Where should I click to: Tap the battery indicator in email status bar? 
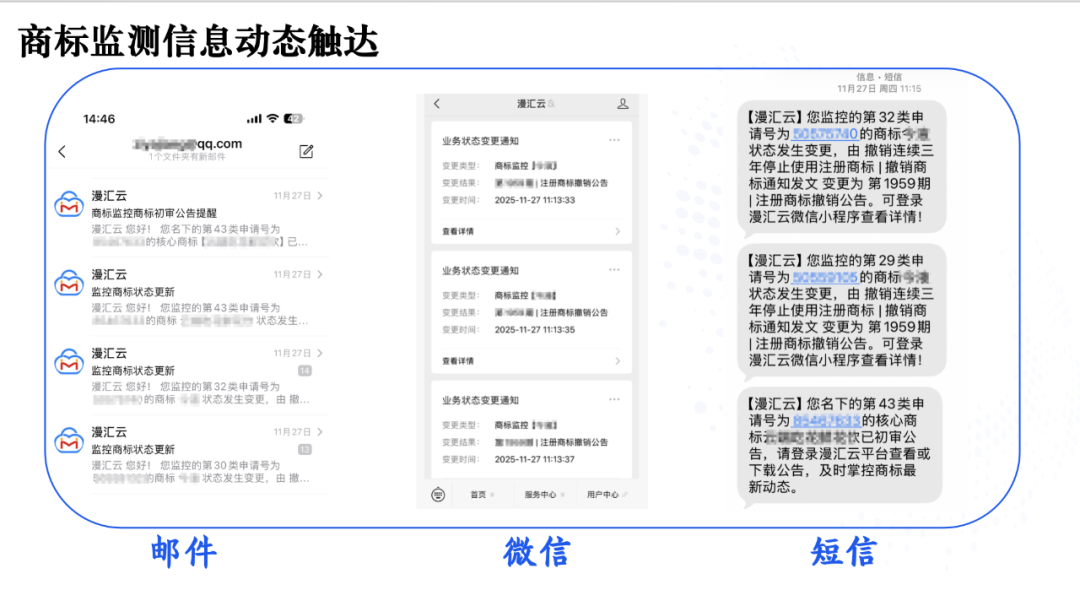pos(293,118)
